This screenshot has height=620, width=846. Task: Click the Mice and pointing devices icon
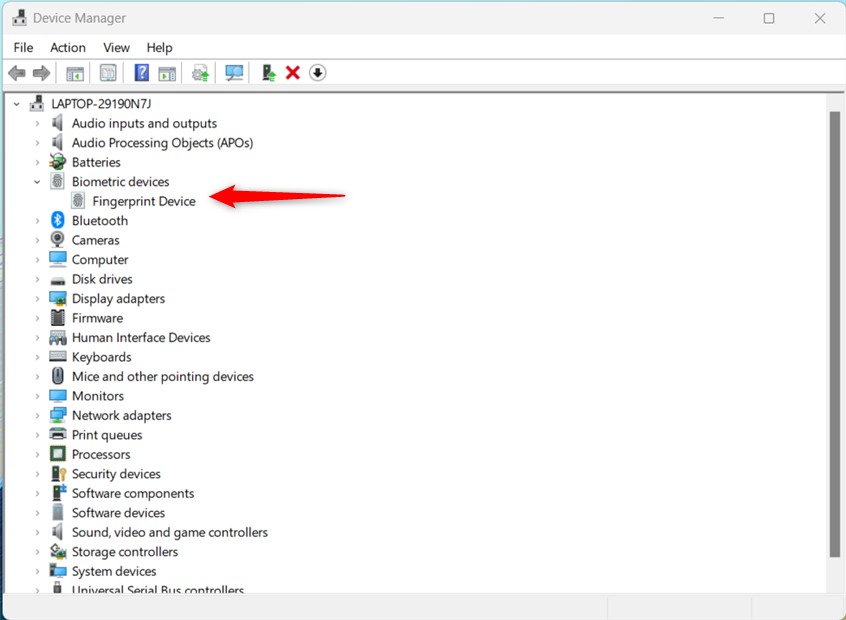(58, 376)
